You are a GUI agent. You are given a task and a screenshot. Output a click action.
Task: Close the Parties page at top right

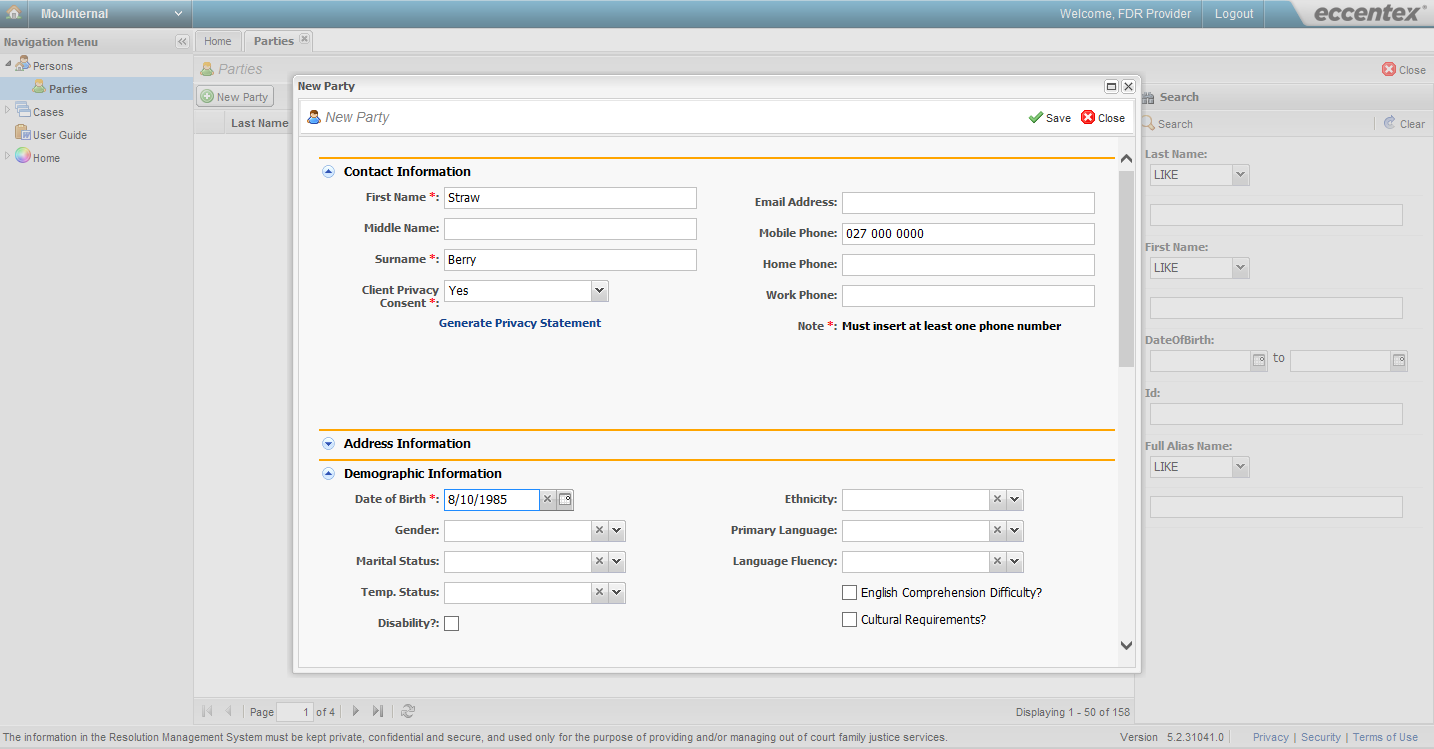tap(1404, 70)
